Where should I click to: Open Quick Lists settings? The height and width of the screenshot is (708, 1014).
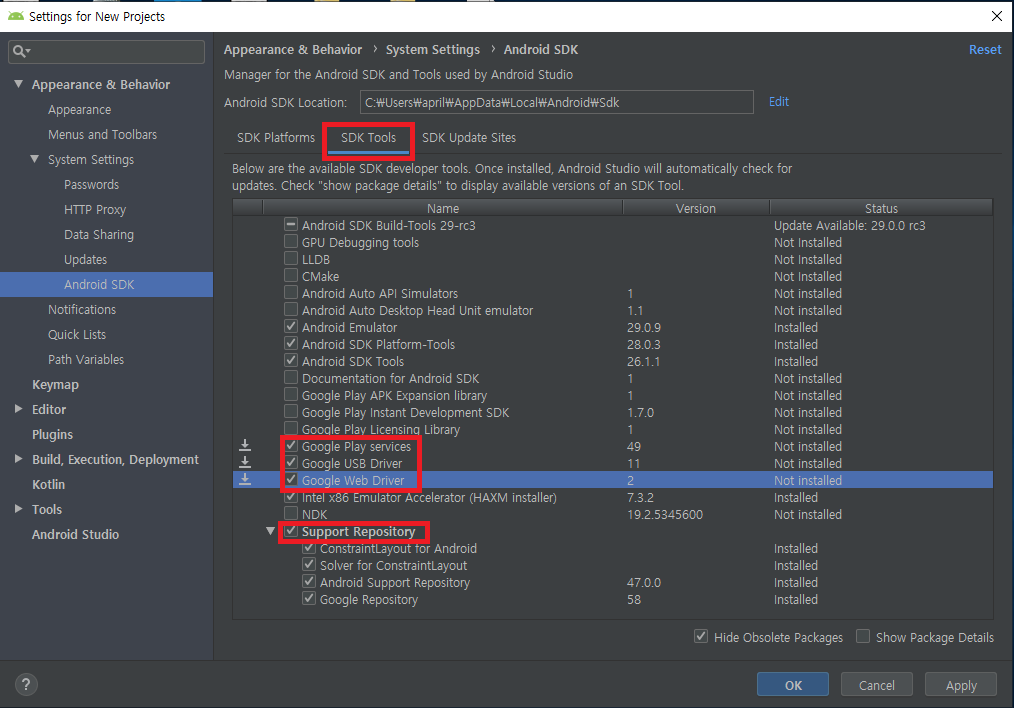[x=77, y=334]
